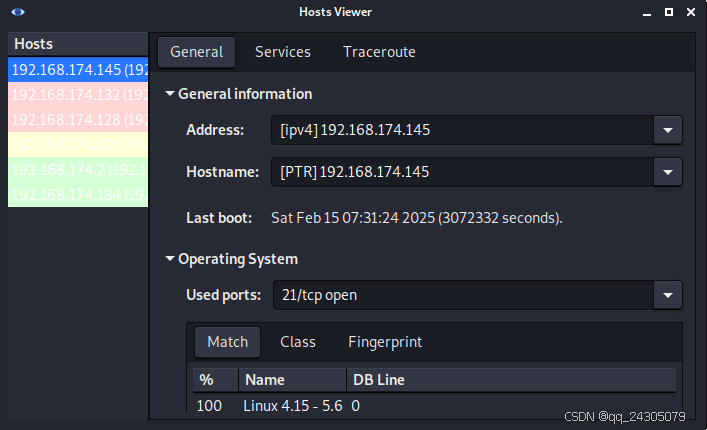
Task: Select host 192.168.174.128 in Hosts list
Action: coord(78,119)
